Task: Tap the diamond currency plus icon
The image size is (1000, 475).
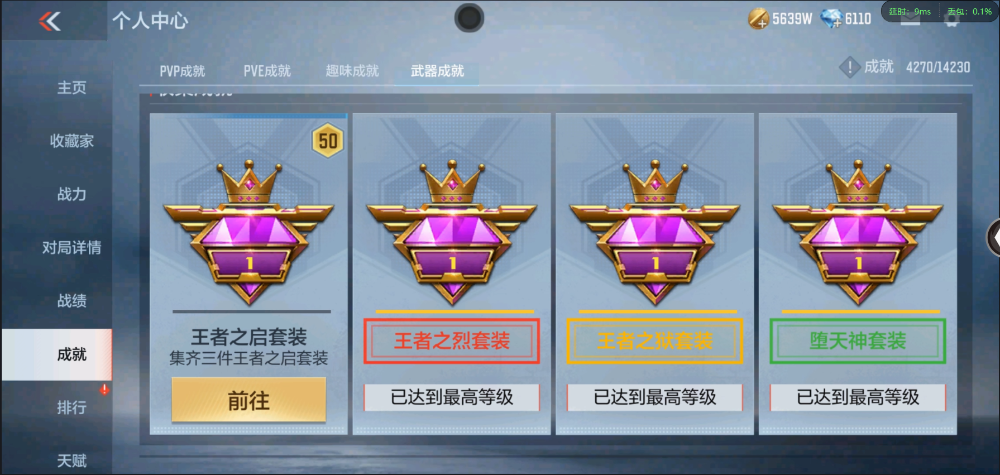Action: click(x=831, y=19)
